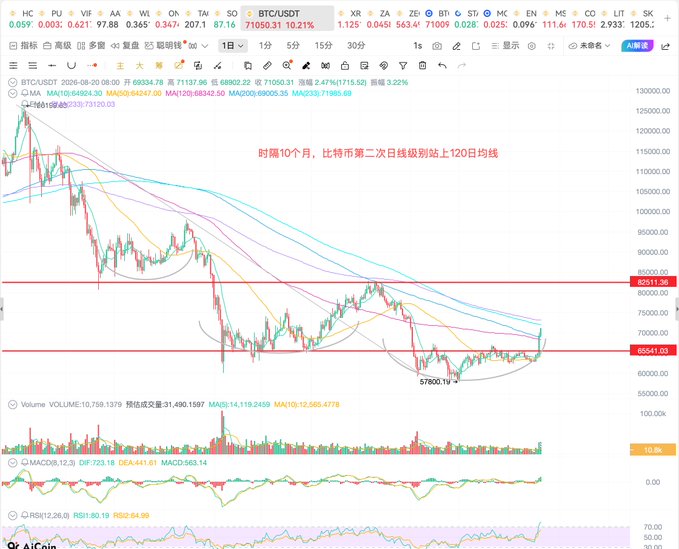Select the 15分 timeframe button
Screen dimensions: 679x549
point(323,45)
